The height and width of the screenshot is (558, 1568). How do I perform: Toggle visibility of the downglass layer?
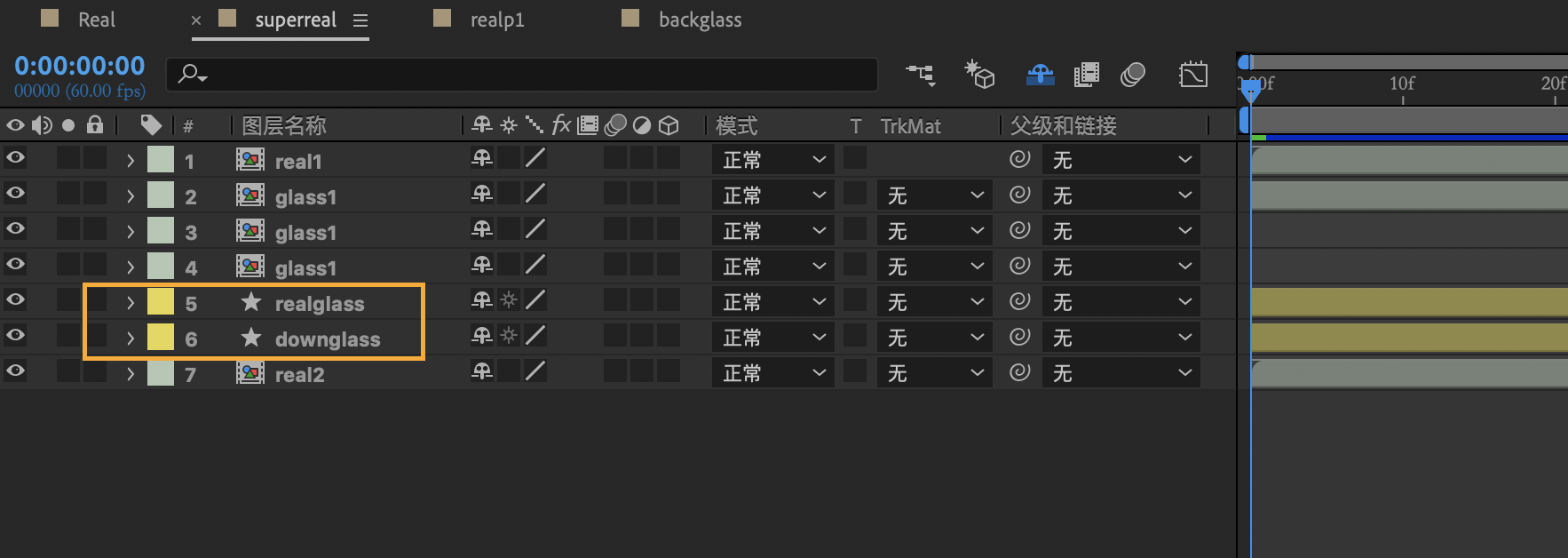pos(15,336)
